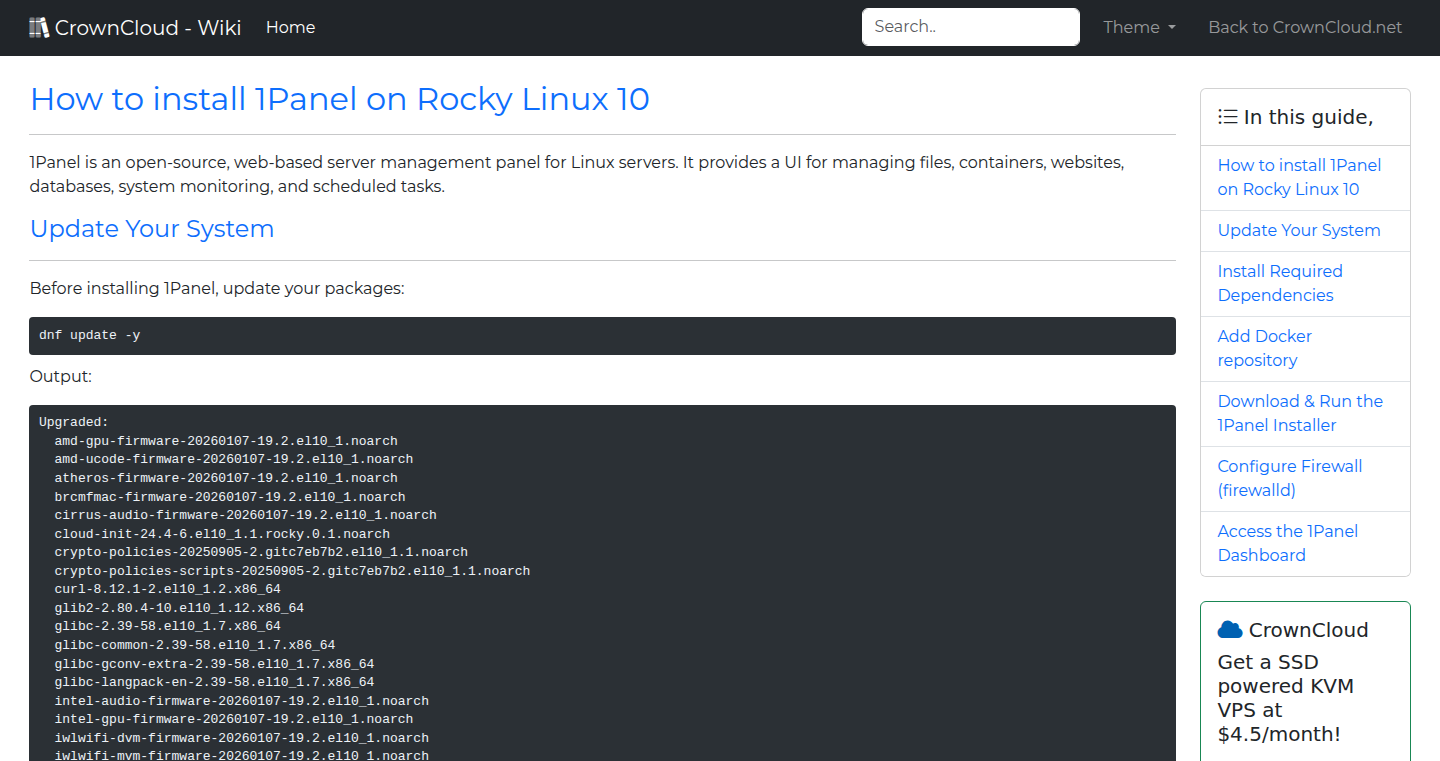Image resolution: width=1440 pixels, height=761 pixels.
Task: Click the intel-gpu-firmware package line
Action: pyautogui.click(x=234, y=719)
